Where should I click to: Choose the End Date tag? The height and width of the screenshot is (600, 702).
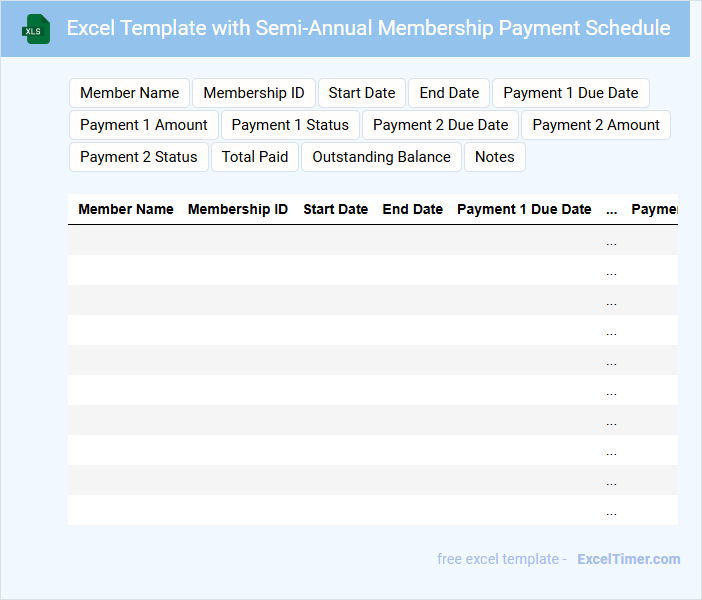pyautogui.click(x=449, y=93)
